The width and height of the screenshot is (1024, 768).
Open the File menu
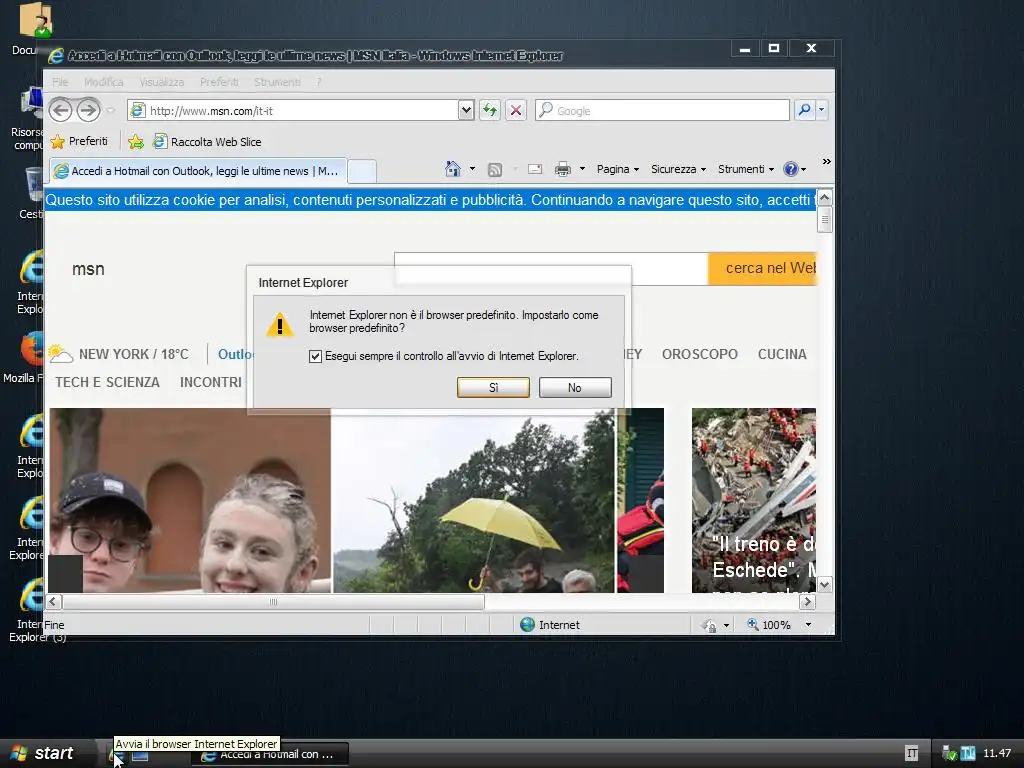point(60,82)
